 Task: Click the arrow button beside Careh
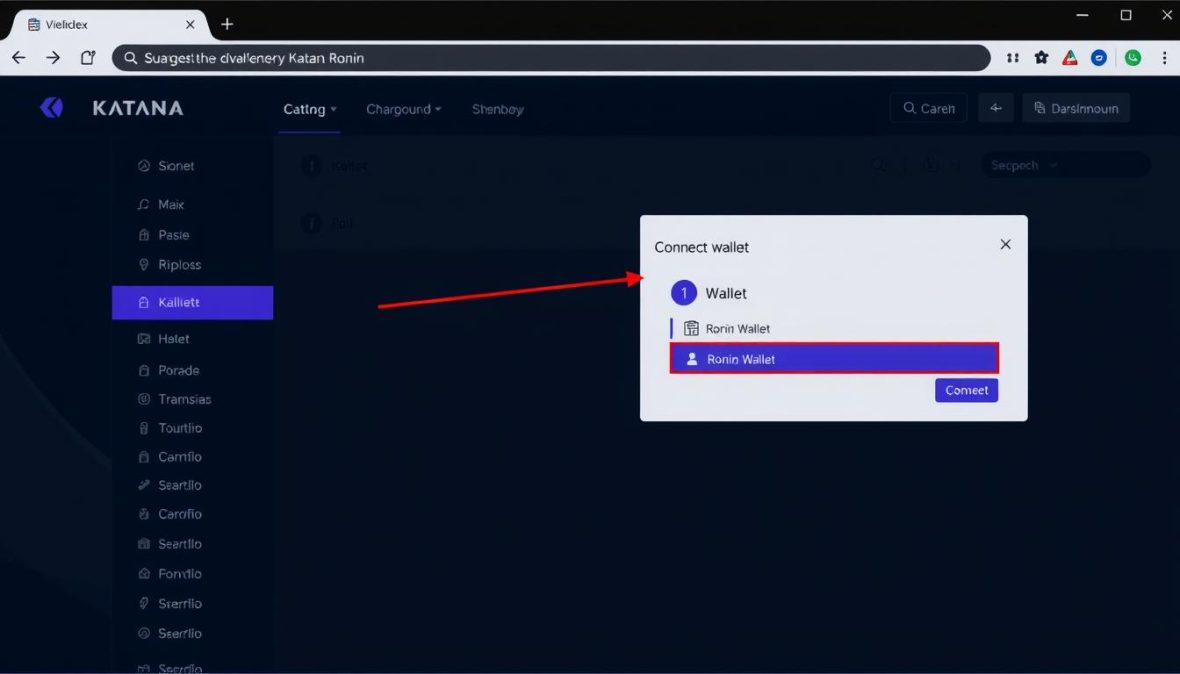[996, 108]
